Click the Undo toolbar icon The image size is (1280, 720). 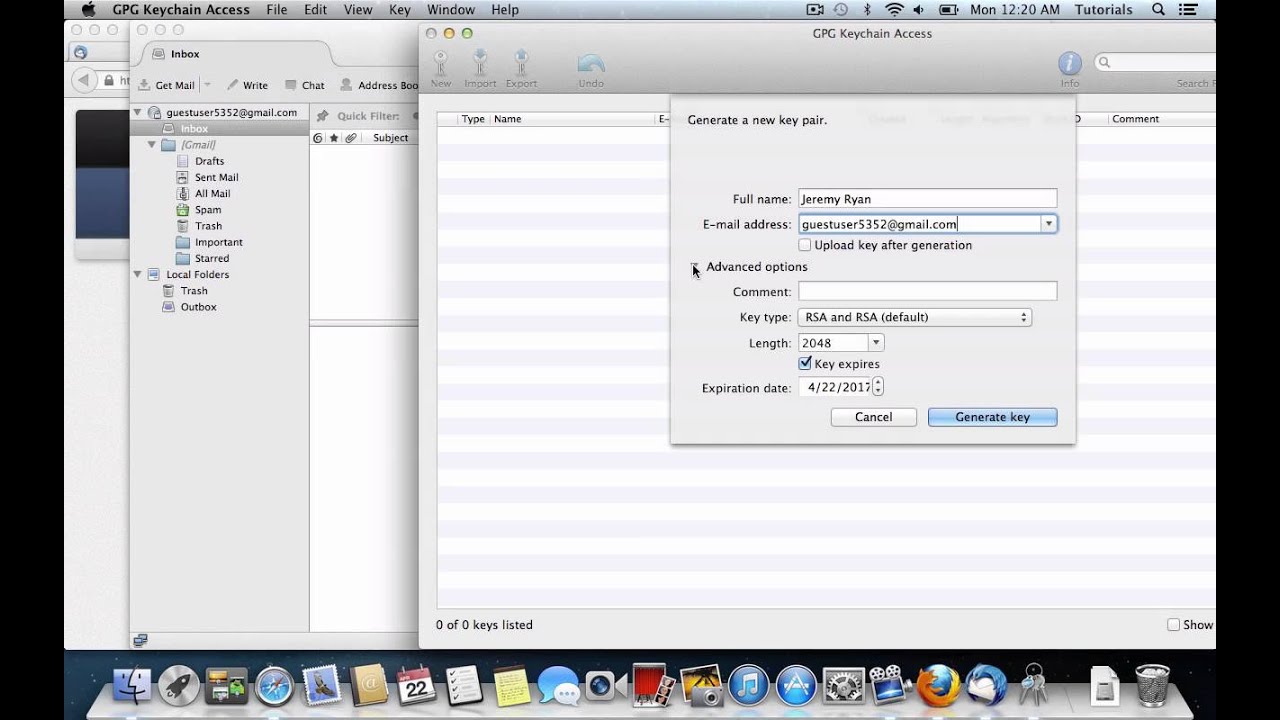click(591, 68)
